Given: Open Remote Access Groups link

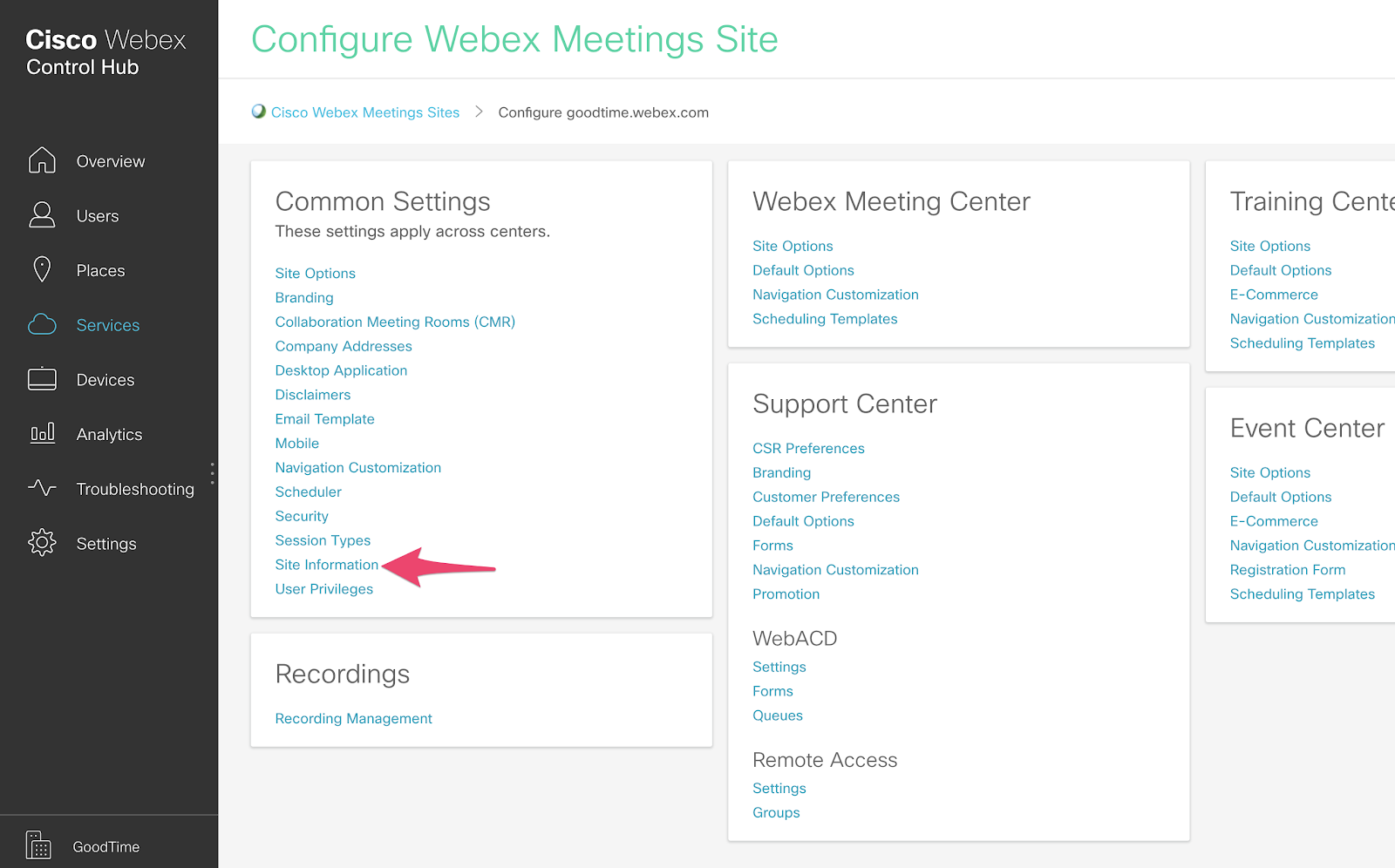Looking at the screenshot, I should (776, 812).
